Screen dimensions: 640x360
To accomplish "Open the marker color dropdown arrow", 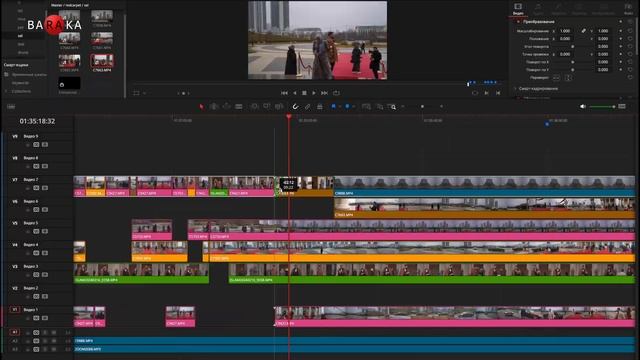I will [x=353, y=107].
